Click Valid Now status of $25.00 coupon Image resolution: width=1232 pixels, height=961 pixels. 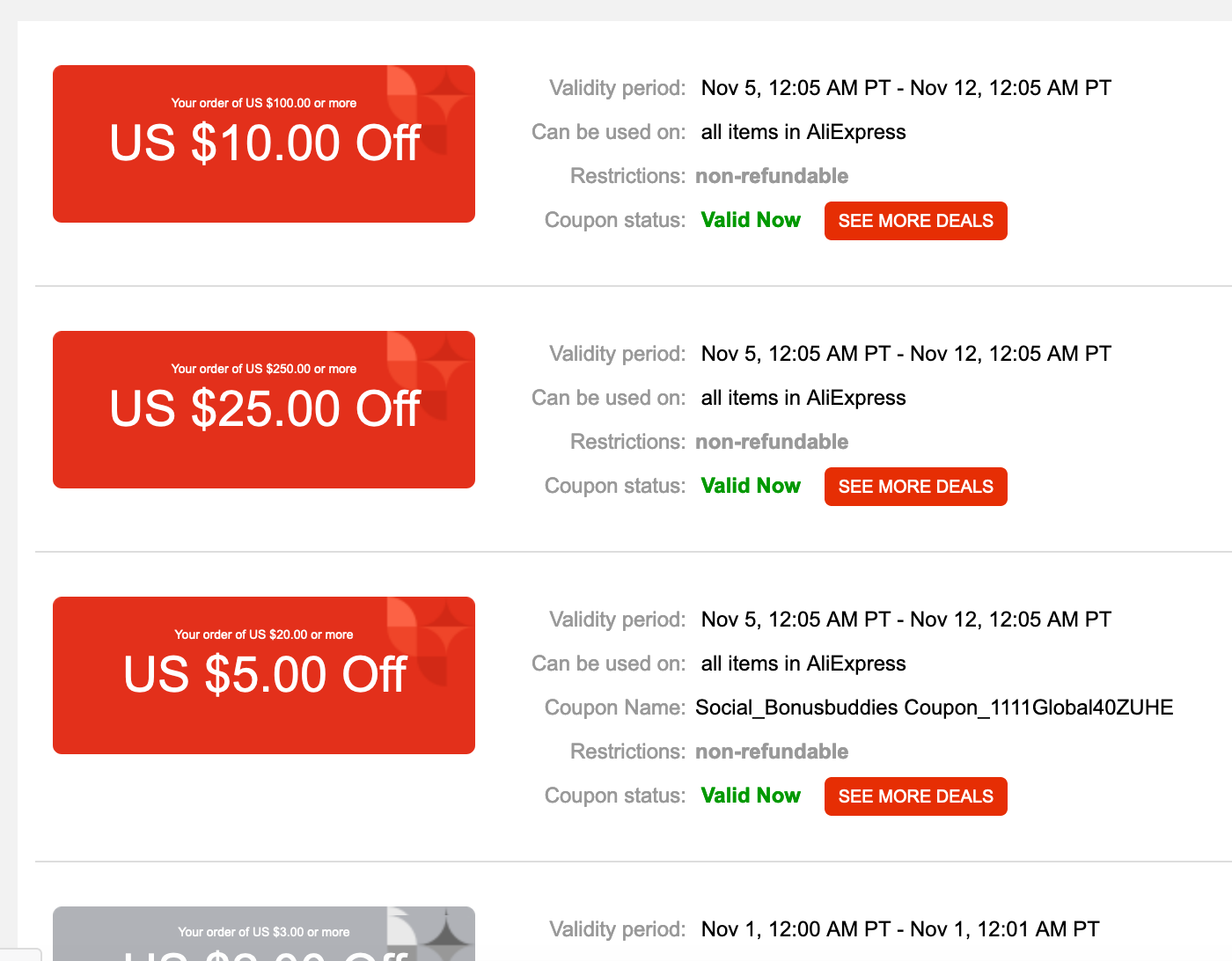[x=751, y=486]
